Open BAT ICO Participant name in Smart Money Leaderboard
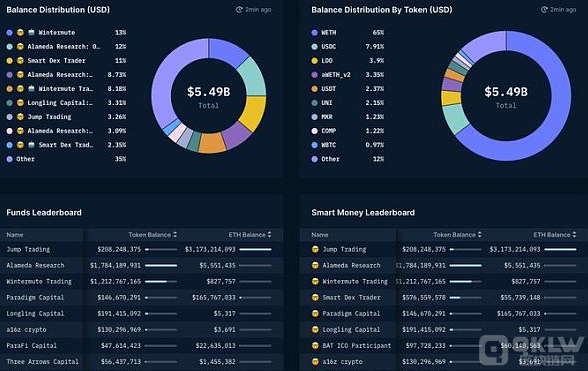This screenshot has width=588, height=371. 357,346
